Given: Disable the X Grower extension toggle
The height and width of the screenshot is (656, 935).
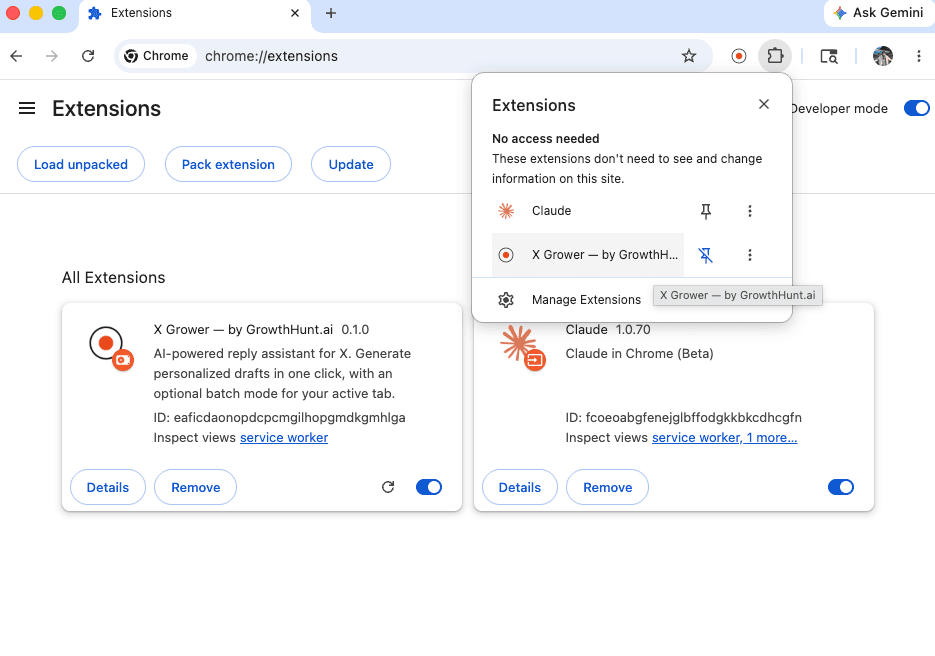Looking at the screenshot, I should click(x=429, y=487).
